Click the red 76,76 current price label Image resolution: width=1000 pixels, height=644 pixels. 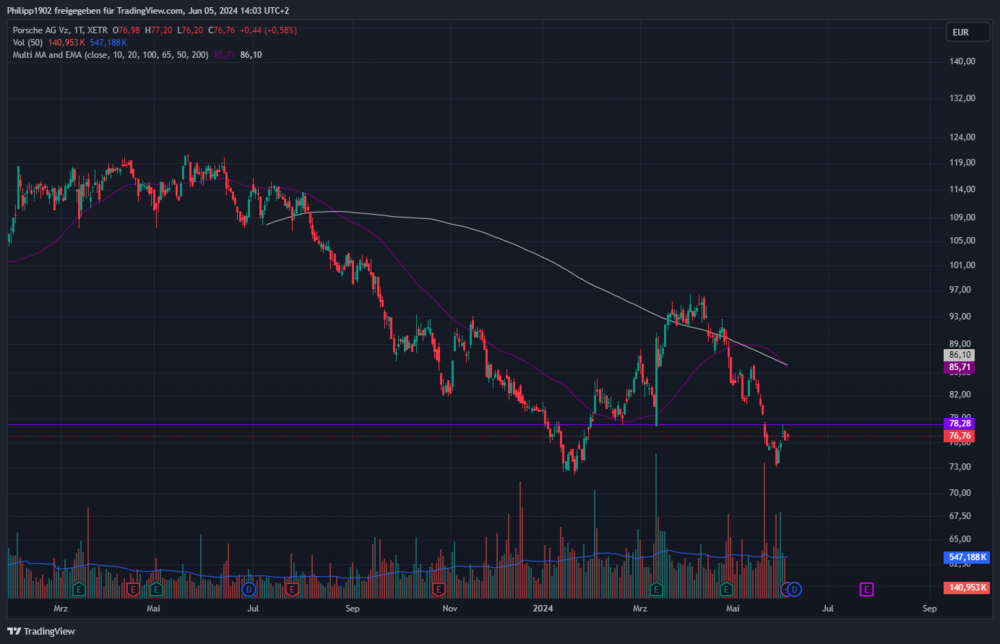(x=959, y=436)
